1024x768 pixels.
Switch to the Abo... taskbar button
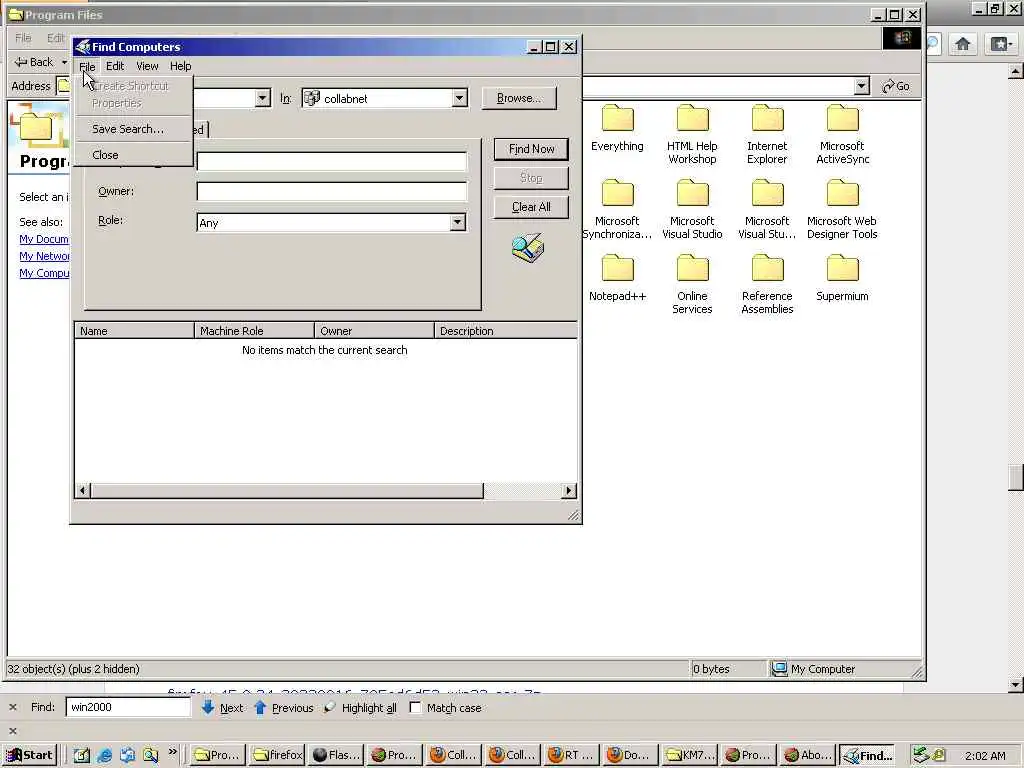(807, 755)
